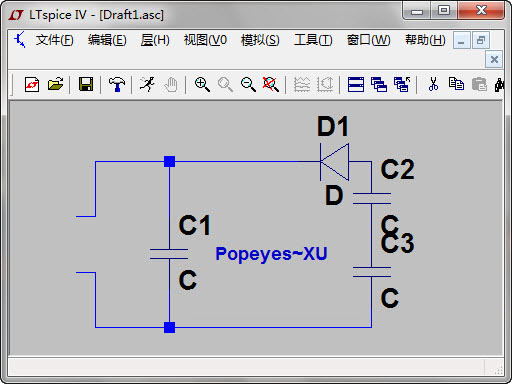Screen dimensions: 512x384
Task: Open the 工具(T) menu
Action: click(313, 40)
